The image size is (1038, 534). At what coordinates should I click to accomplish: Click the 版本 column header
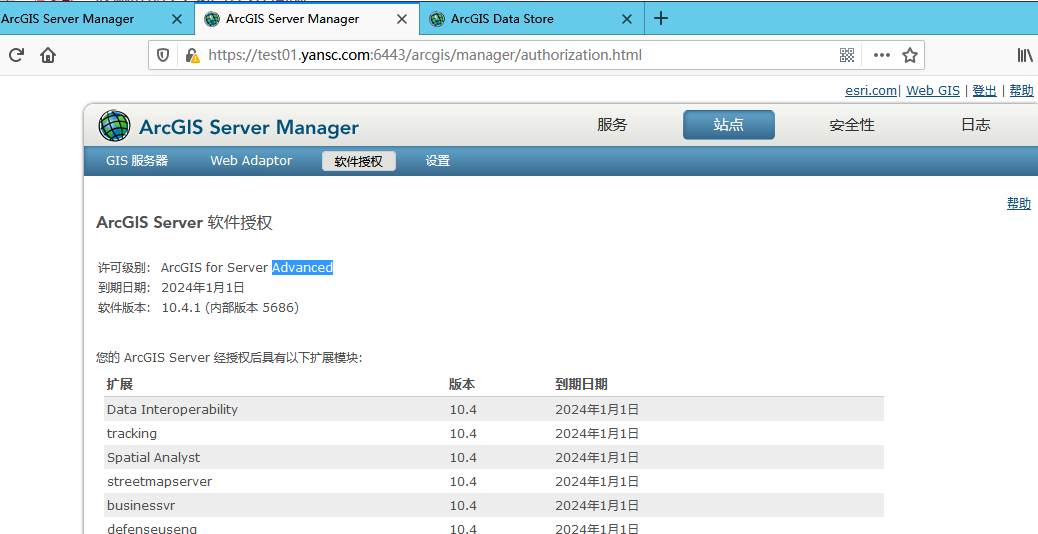tap(462, 384)
